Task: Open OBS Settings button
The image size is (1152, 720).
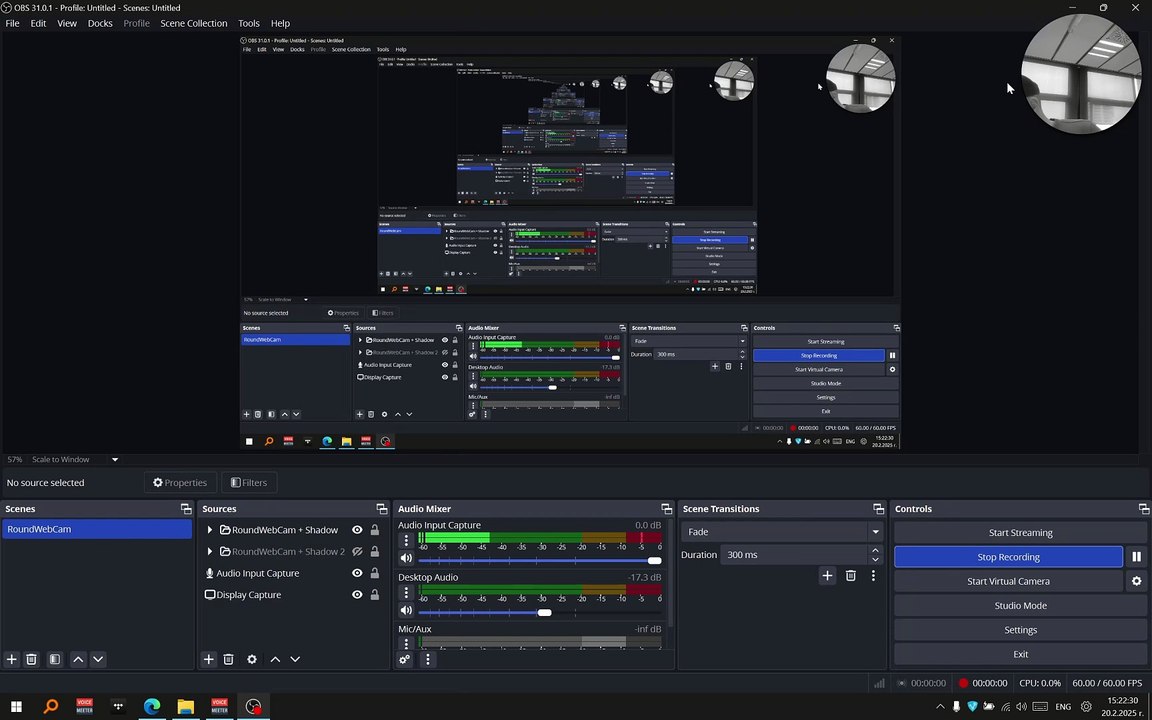Action: [1020, 630]
